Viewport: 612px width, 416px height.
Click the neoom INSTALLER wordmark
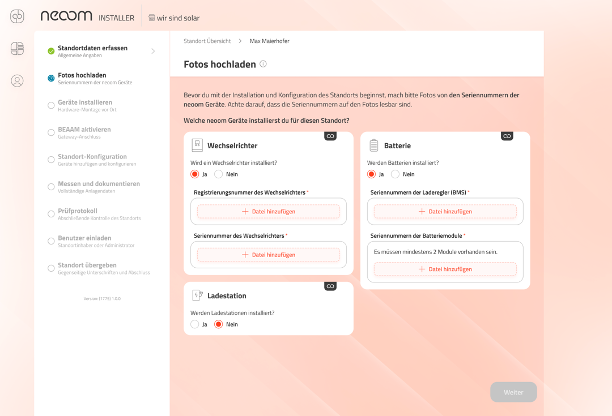coord(87,16)
